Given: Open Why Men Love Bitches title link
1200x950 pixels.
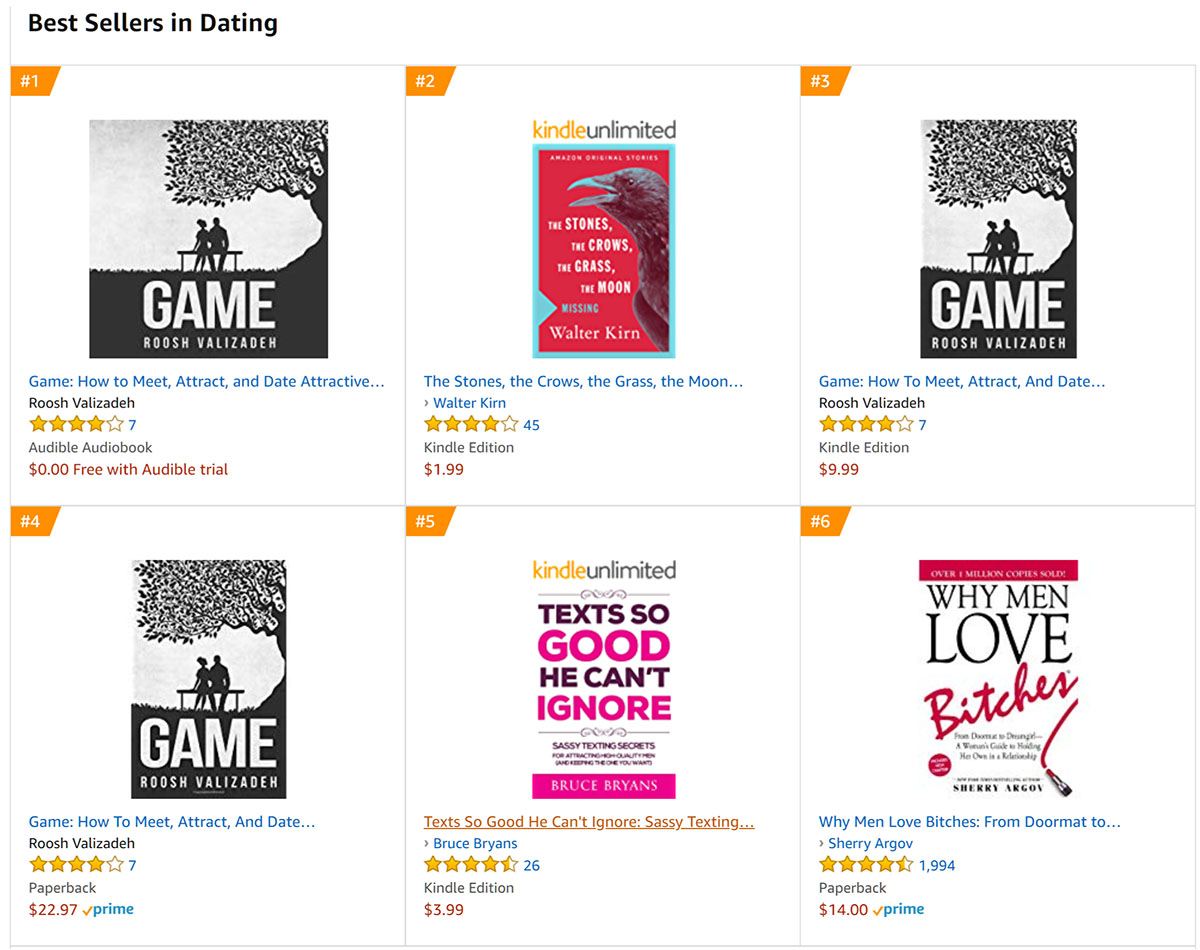Looking at the screenshot, I should coord(969,821).
